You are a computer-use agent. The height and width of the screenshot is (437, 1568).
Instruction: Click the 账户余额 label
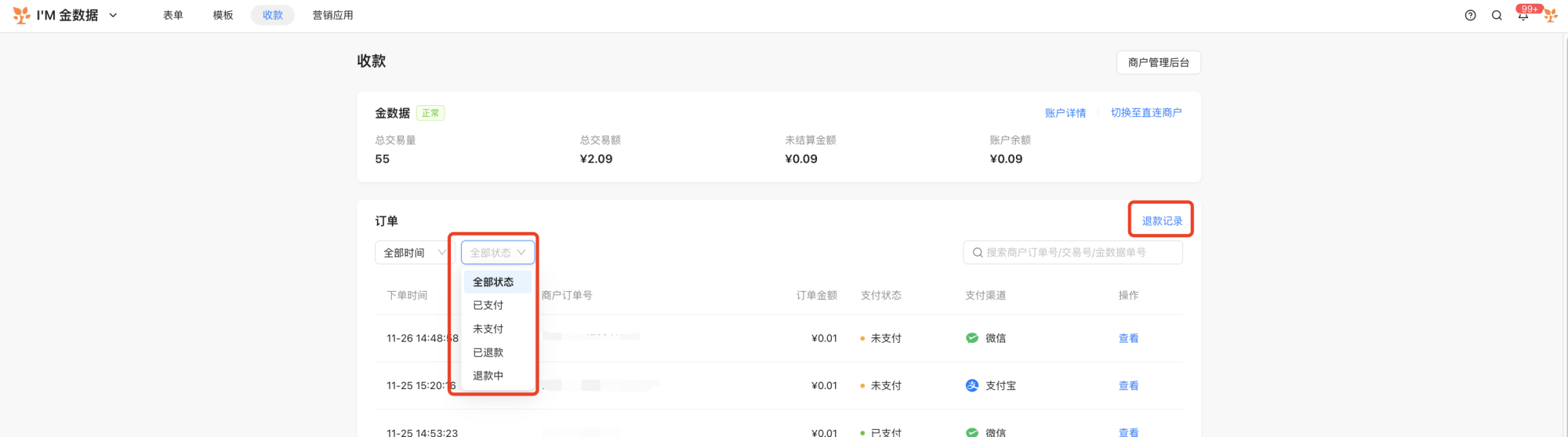1010,140
